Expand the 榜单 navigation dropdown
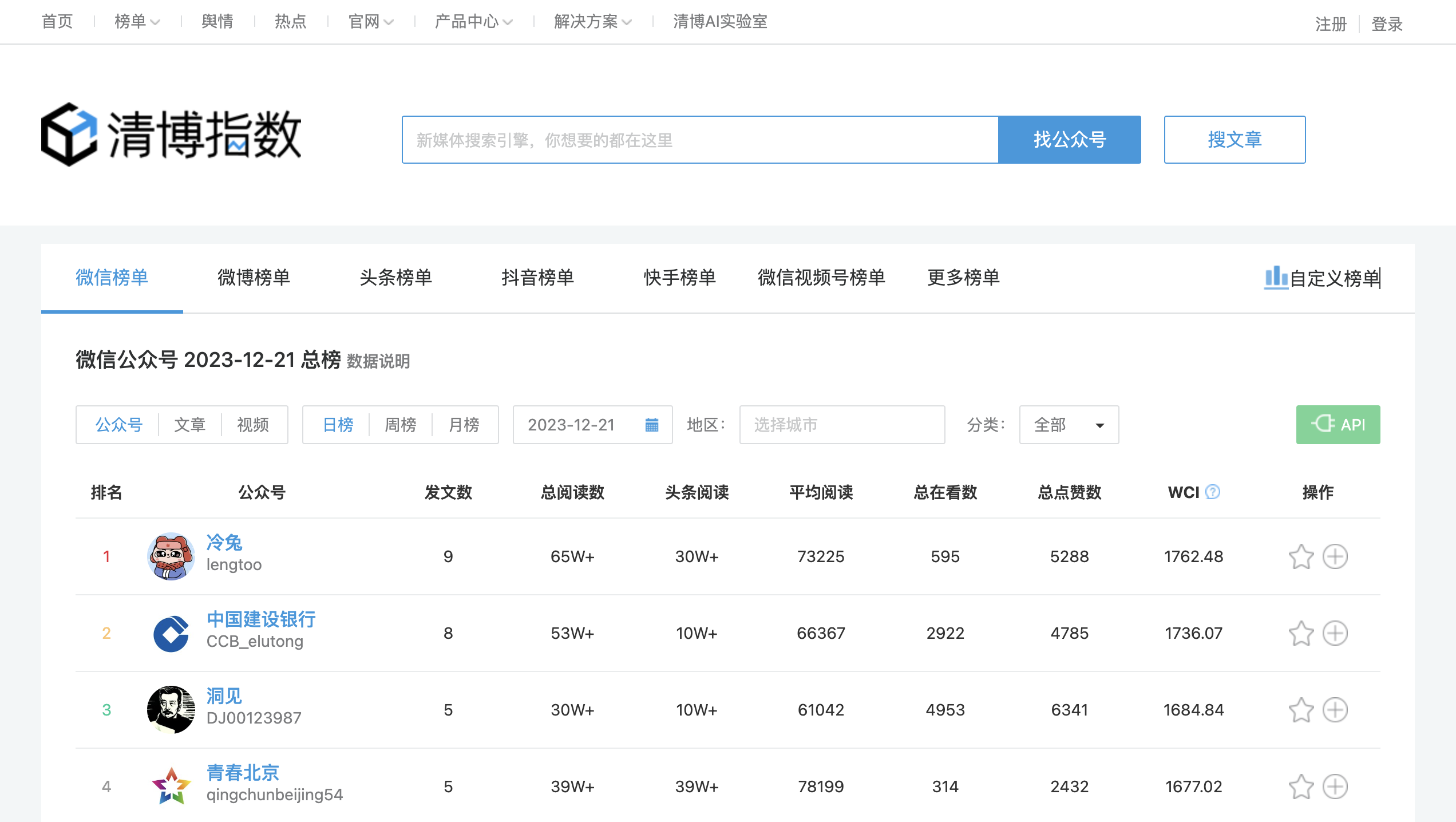 [x=137, y=22]
